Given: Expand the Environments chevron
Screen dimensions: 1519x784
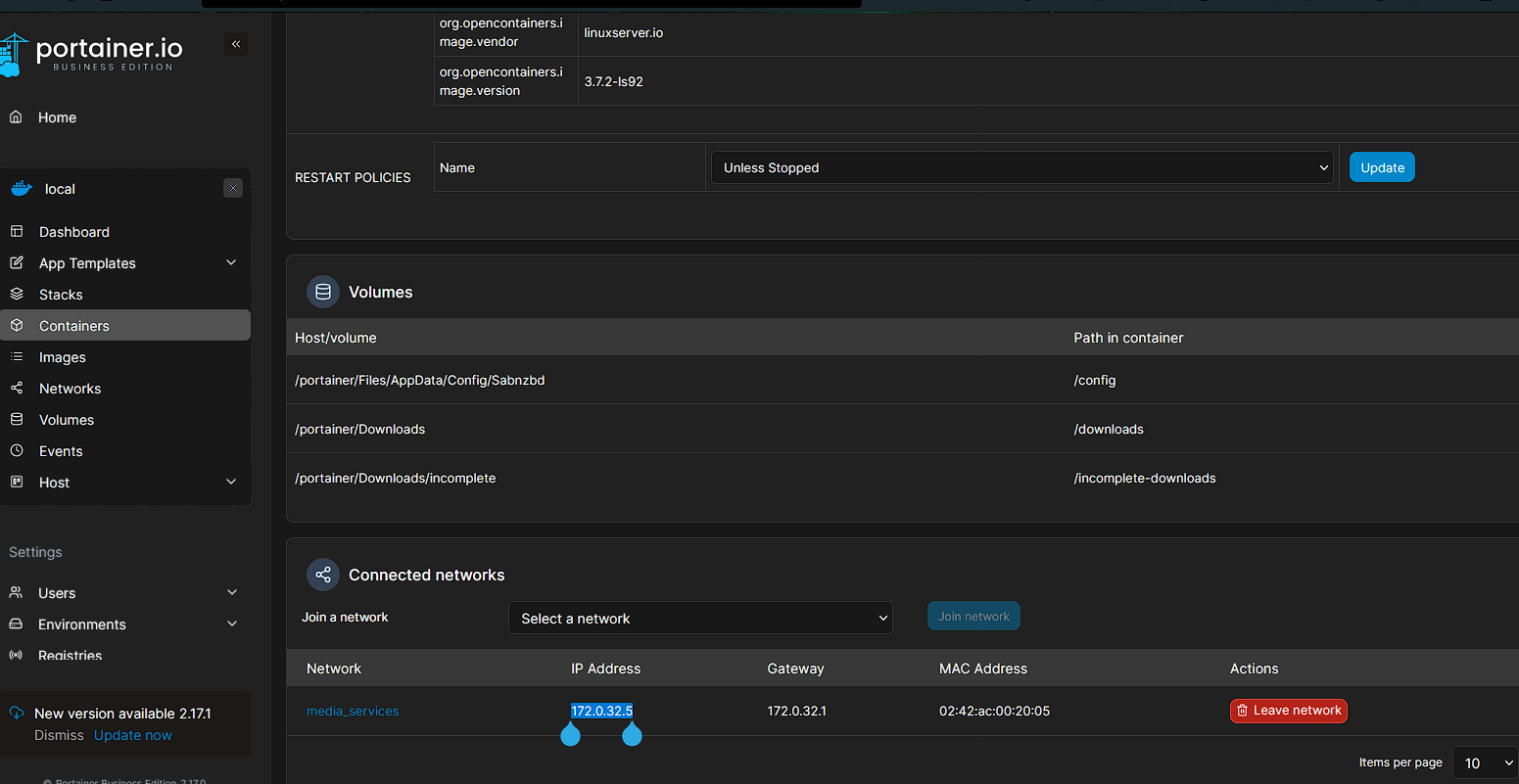Looking at the screenshot, I should 232,623.
